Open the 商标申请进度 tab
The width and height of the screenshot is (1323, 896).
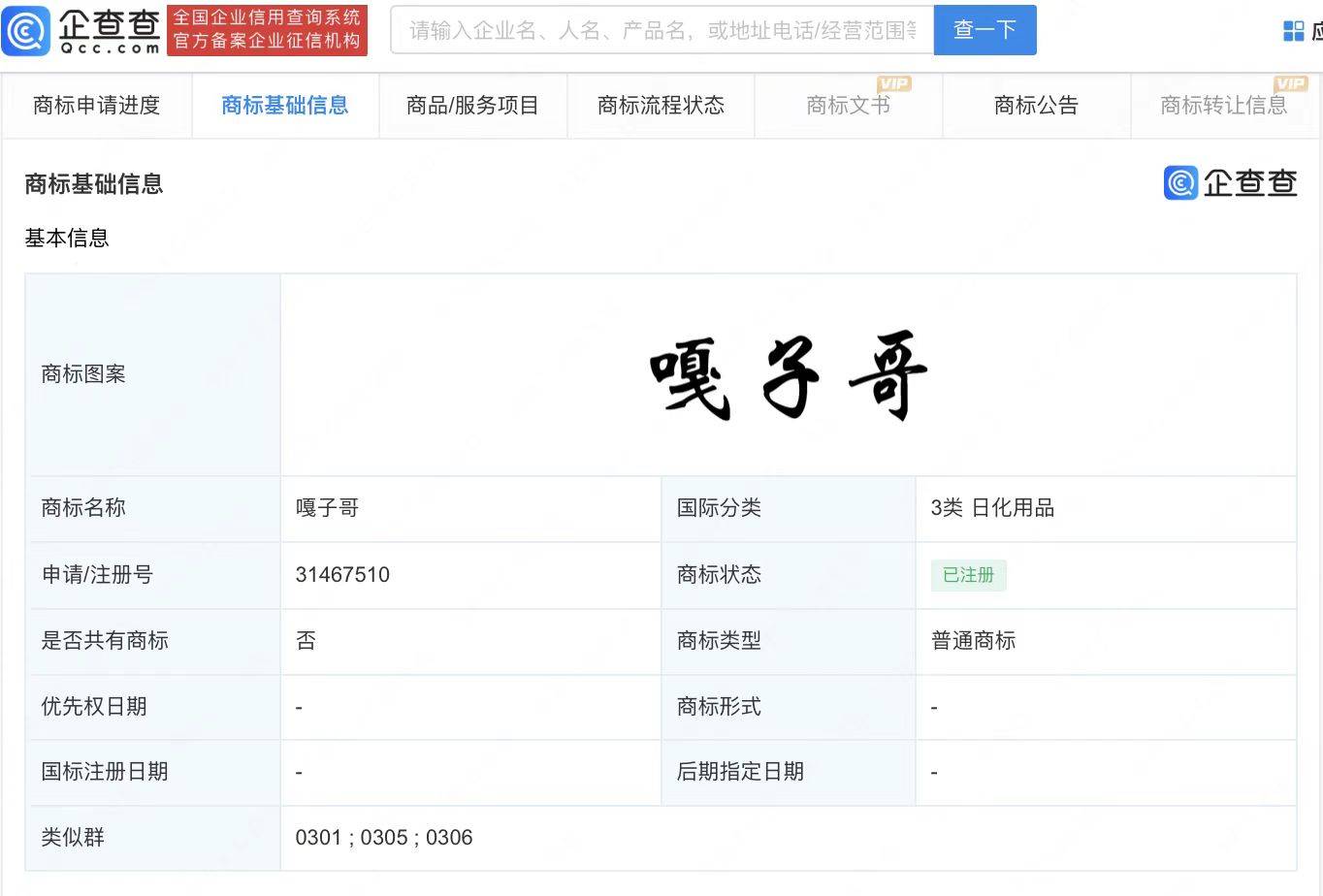pos(96,106)
